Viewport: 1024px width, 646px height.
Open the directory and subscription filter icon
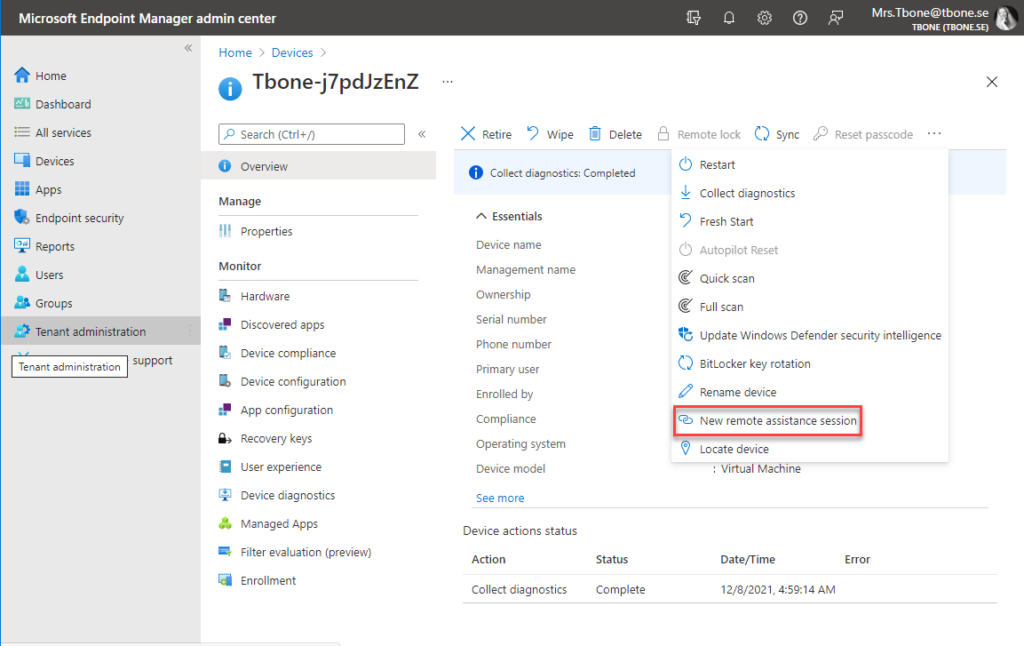click(x=694, y=18)
